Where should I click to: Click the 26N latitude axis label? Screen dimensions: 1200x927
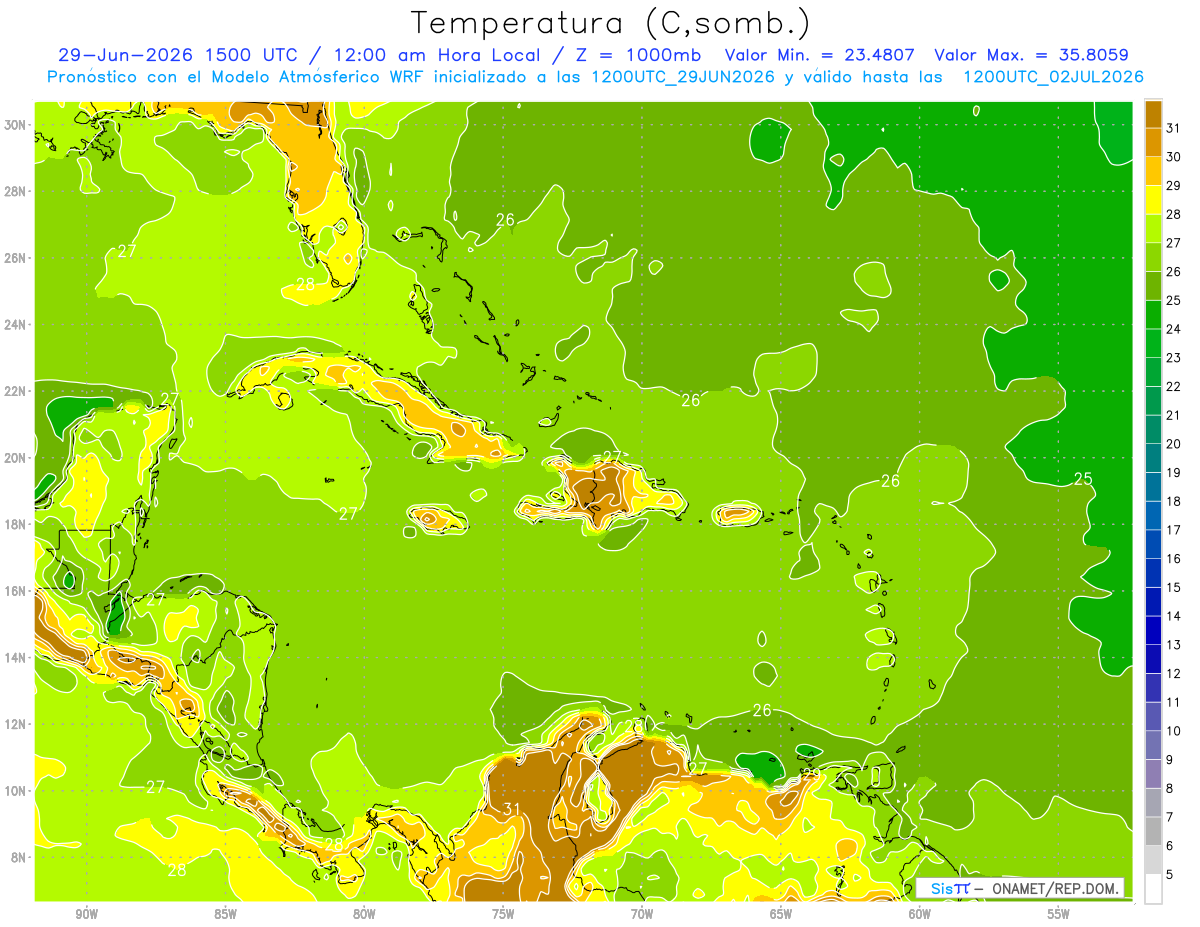point(17,258)
